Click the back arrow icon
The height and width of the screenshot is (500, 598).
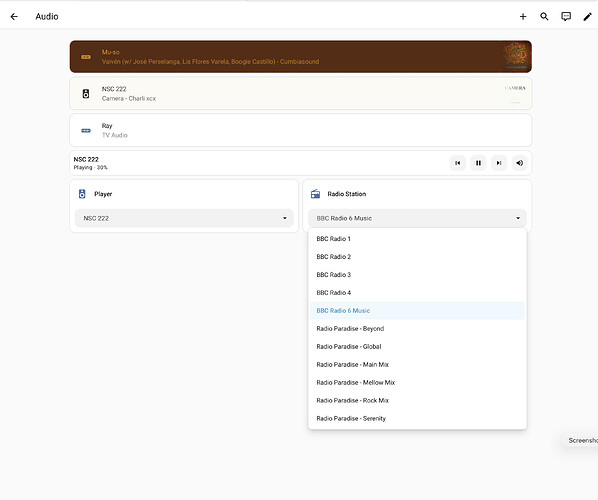(14, 16)
